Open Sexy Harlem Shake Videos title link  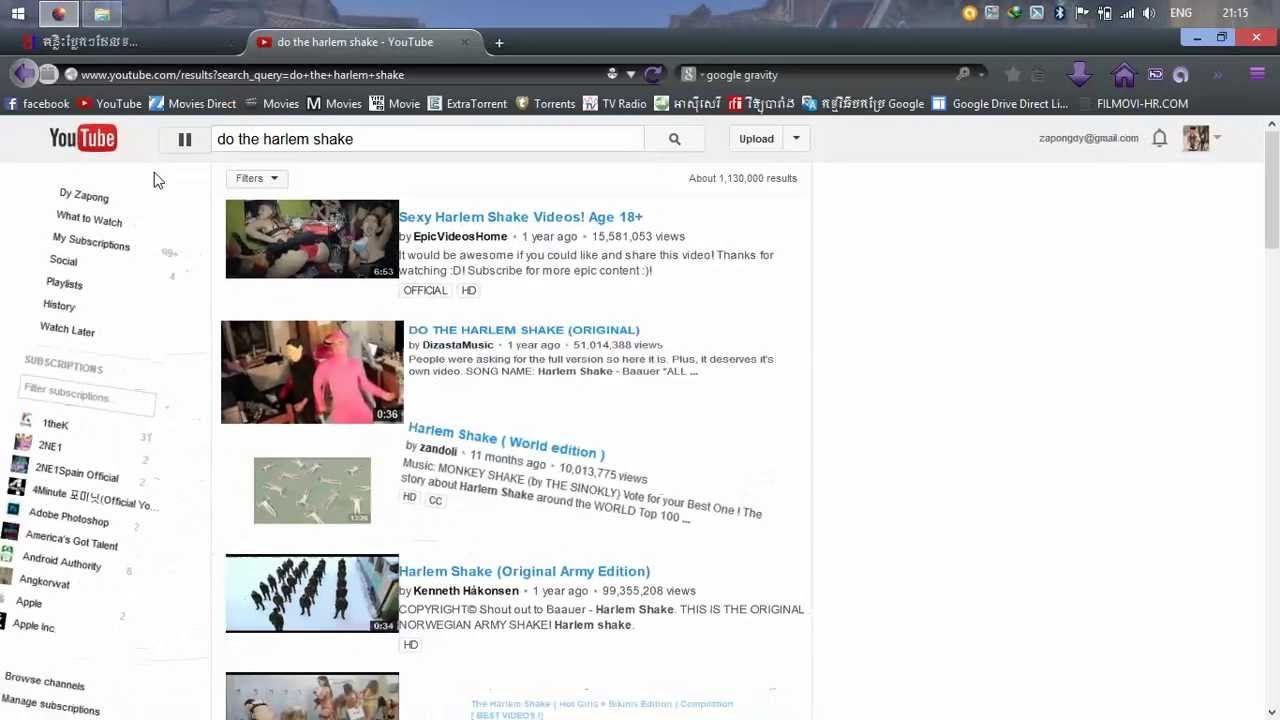pyautogui.click(x=521, y=217)
